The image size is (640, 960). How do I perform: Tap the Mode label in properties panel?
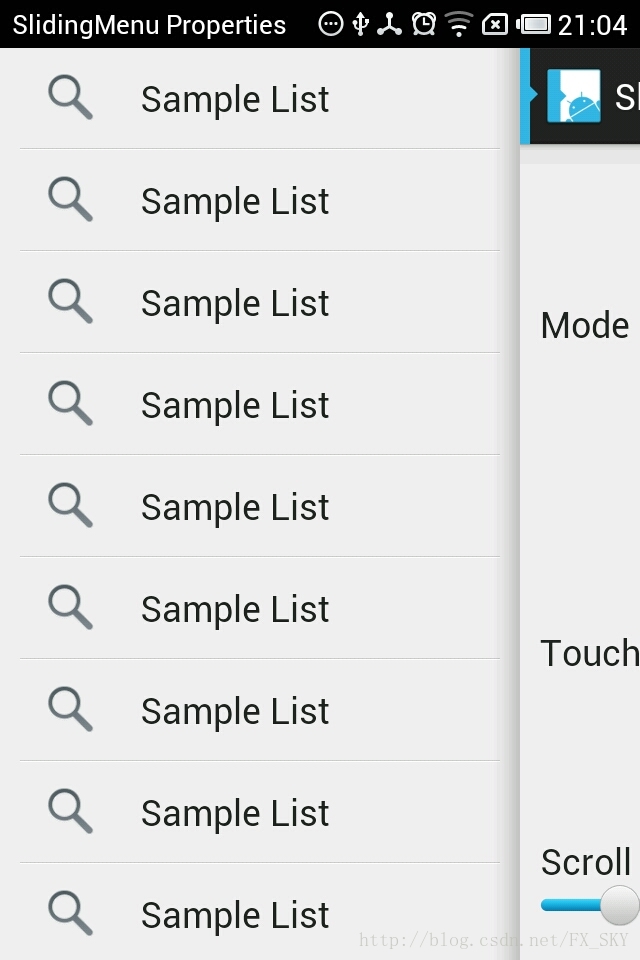click(585, 326)
